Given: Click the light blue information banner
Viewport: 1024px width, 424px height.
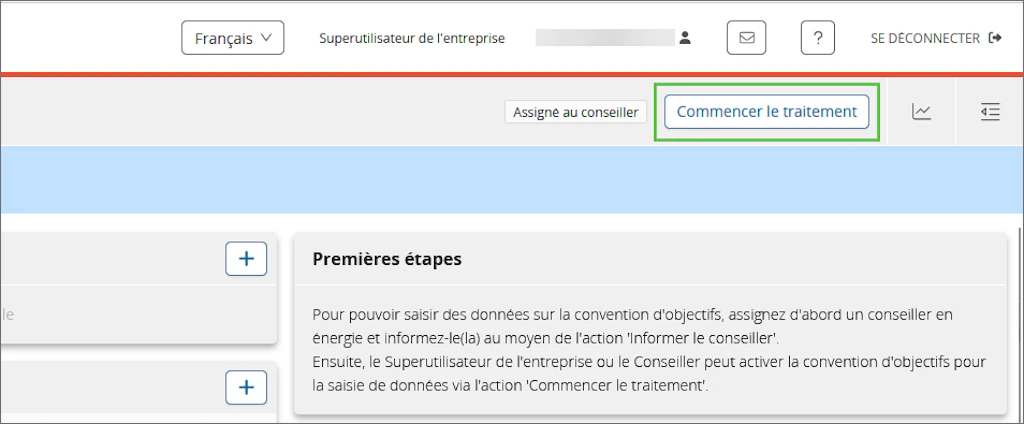Looking at the screenshot, I should click(511, 180).
